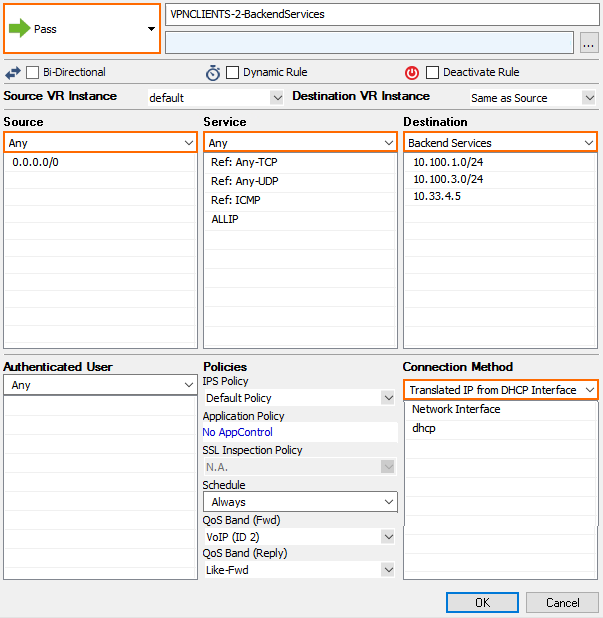Click the No AppControl link

click(237, 432)
